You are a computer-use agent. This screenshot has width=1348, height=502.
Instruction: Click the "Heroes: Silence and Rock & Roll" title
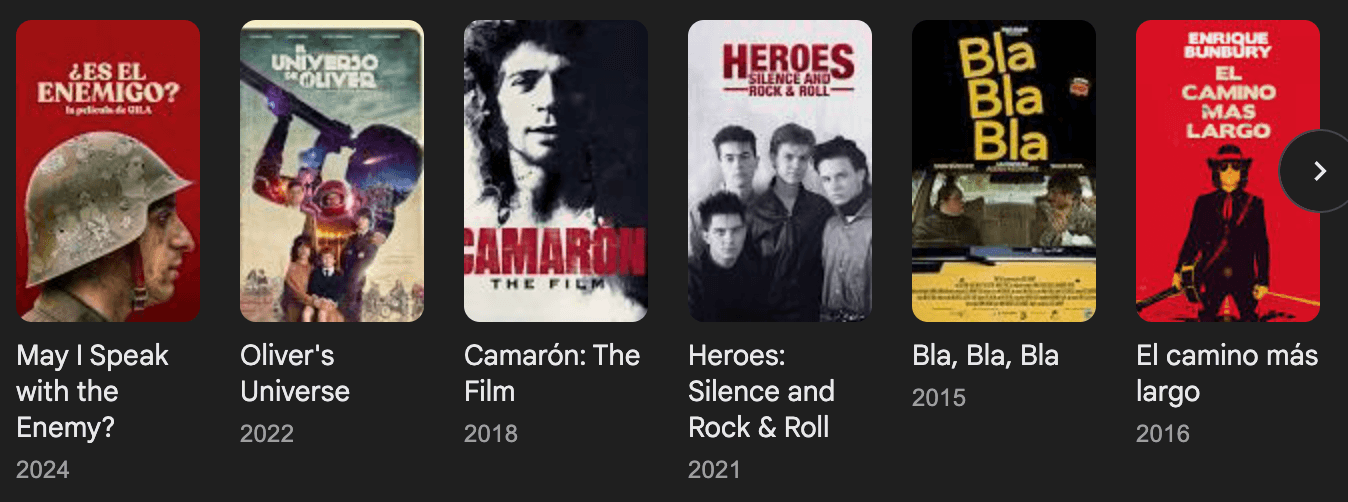pos(761,391)
